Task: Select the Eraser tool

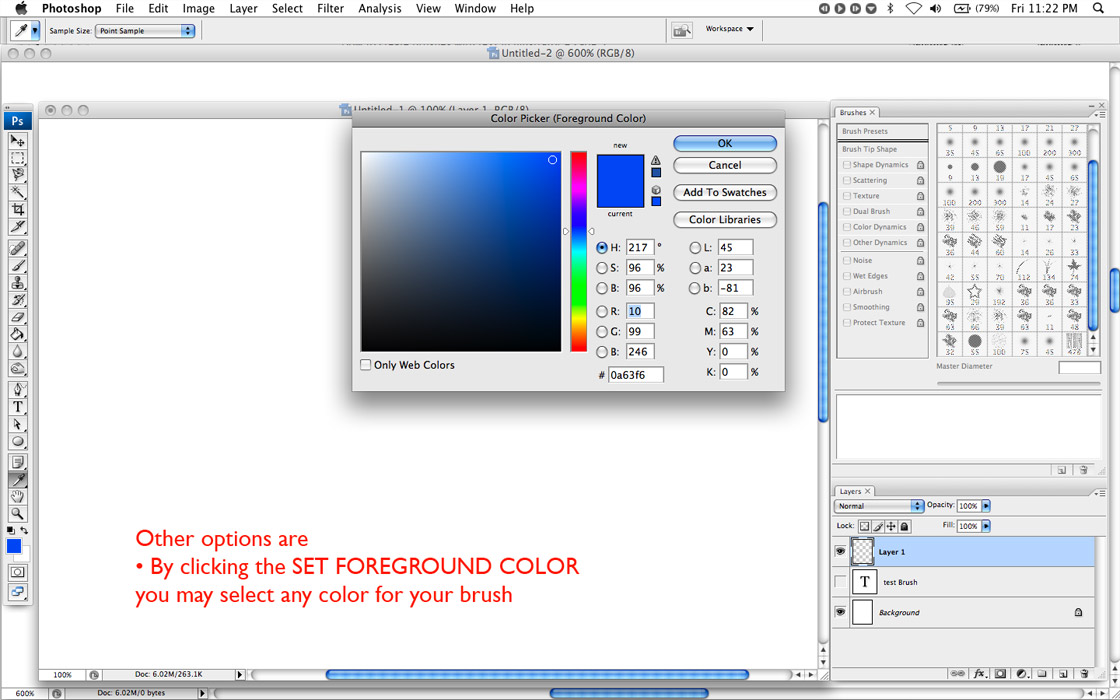Action: 18,316
